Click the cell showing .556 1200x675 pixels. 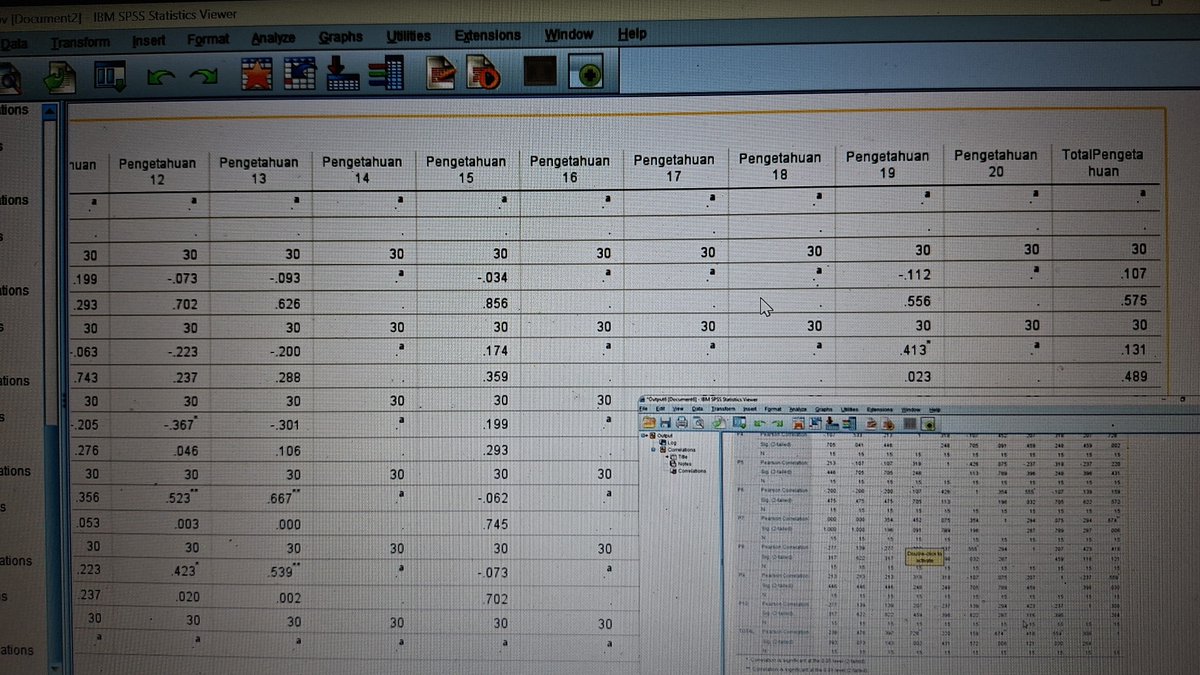[x=917, y=300]
